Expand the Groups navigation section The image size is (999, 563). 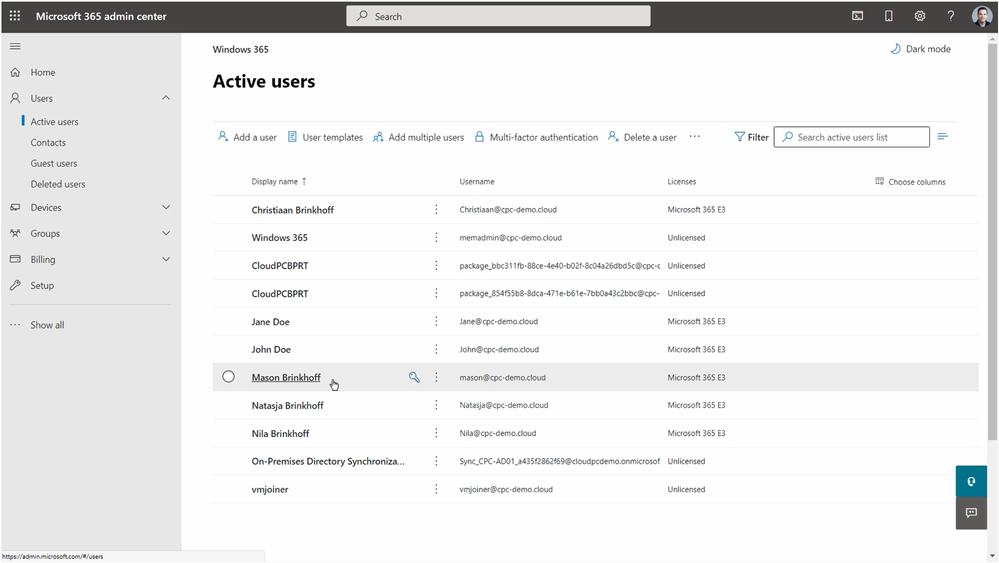pos(166,234)
